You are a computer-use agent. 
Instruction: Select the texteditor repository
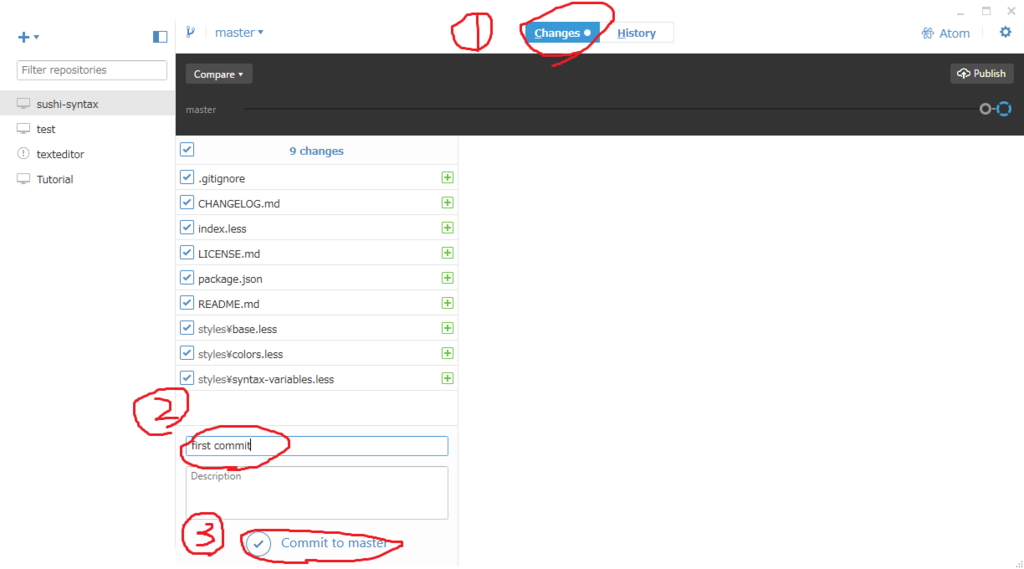pos(88,154)
